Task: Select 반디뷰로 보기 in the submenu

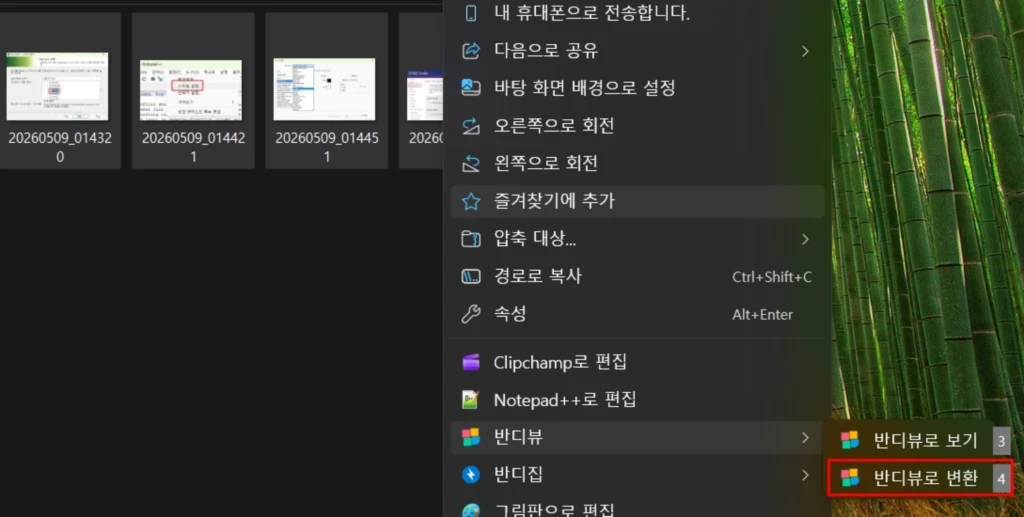Action: (920, 441)
